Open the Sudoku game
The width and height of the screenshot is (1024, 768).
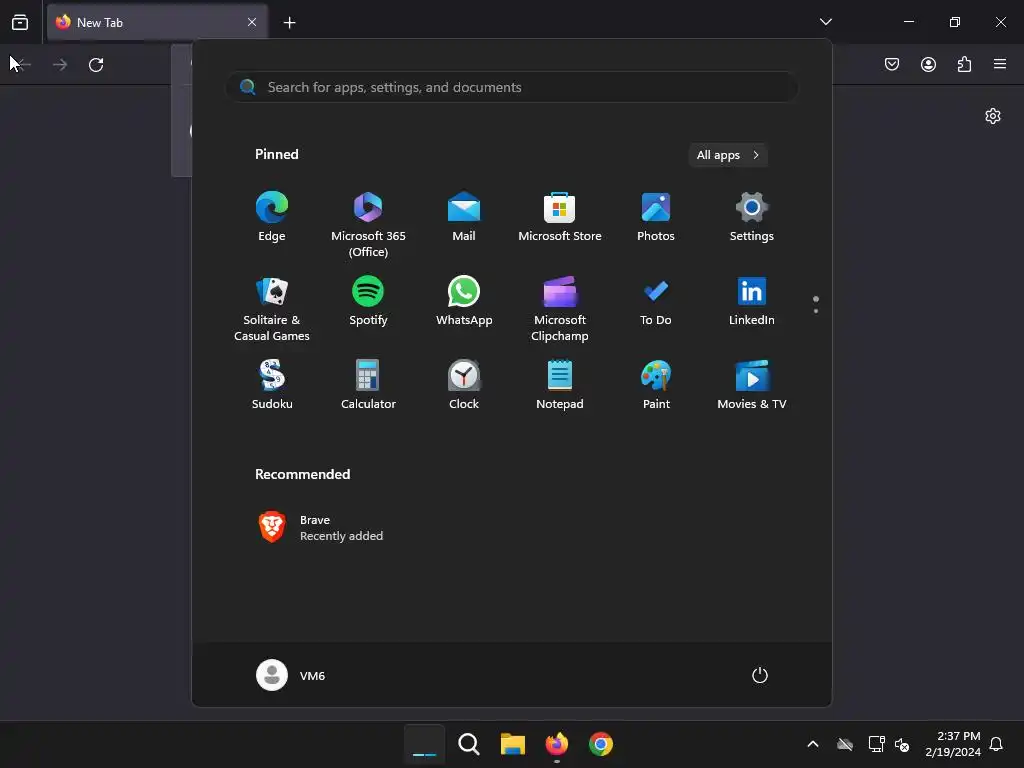pyautogui.click(x=272, y=385)
